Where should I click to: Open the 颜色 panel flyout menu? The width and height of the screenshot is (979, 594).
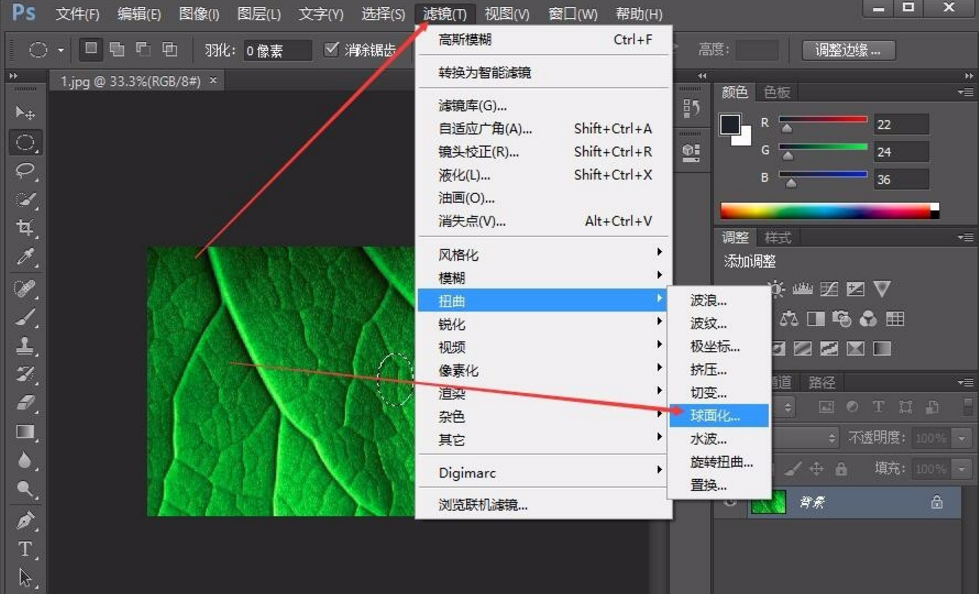(968, 92)
